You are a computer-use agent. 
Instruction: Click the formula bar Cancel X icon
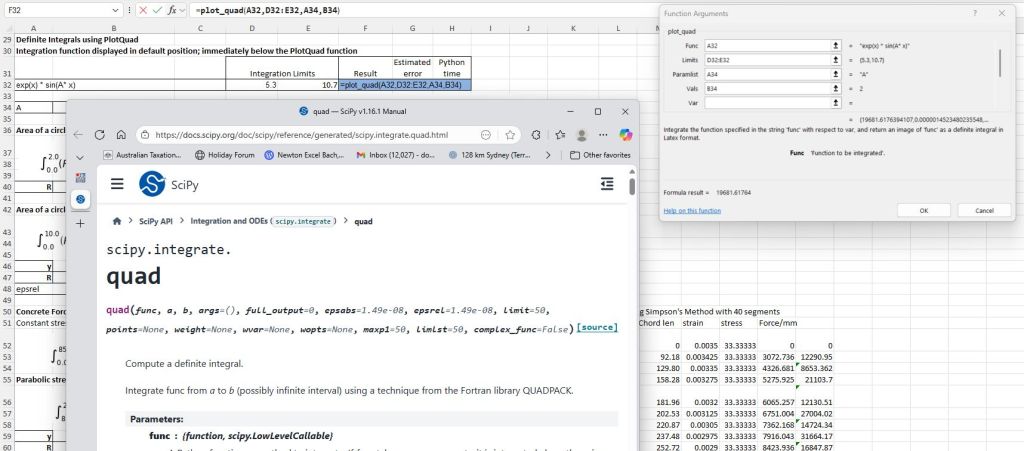point(142,9)
